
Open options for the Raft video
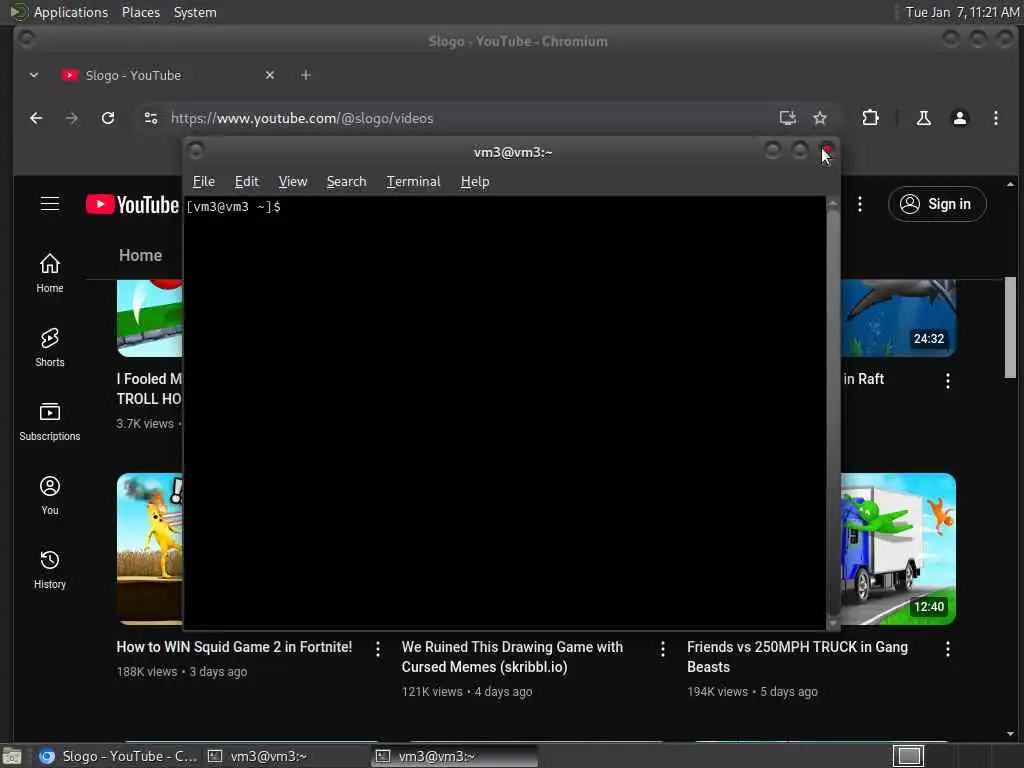point(948,381)
